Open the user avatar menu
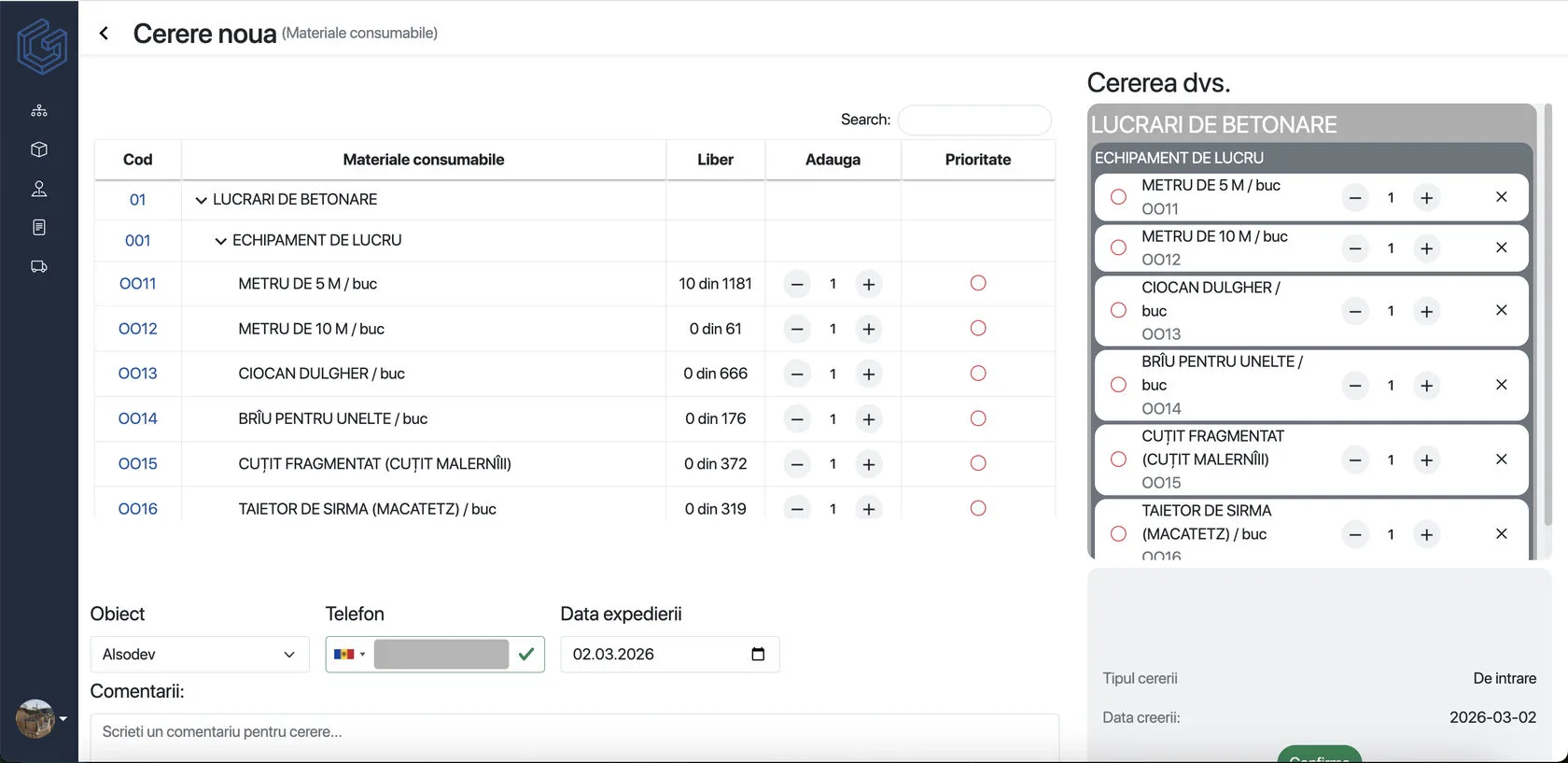The width and height of the screenshot is (1568, 763). point(35,719)
